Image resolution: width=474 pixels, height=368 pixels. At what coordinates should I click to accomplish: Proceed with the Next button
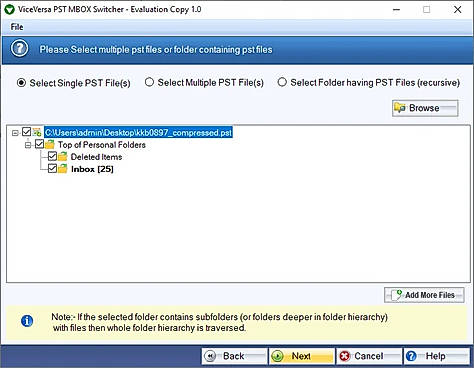(x=302, y=356)
